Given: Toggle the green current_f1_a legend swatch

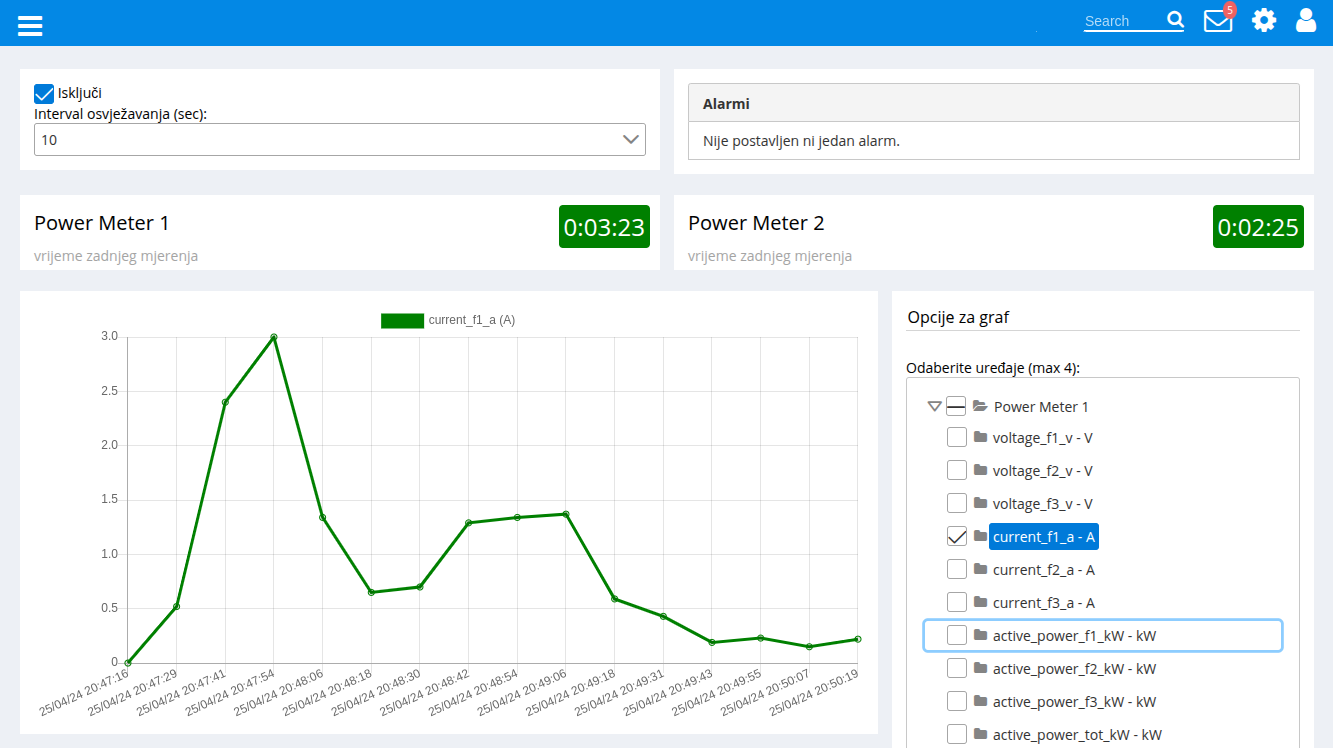Looking at the screenshot, I should [x=402, y=320].
